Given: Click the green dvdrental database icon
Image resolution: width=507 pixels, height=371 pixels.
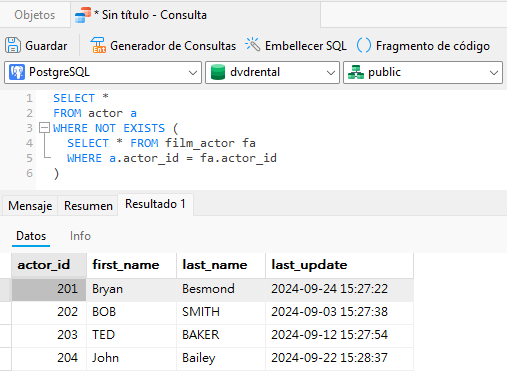Looking at the screenshot, I should [x=218, y=72].
